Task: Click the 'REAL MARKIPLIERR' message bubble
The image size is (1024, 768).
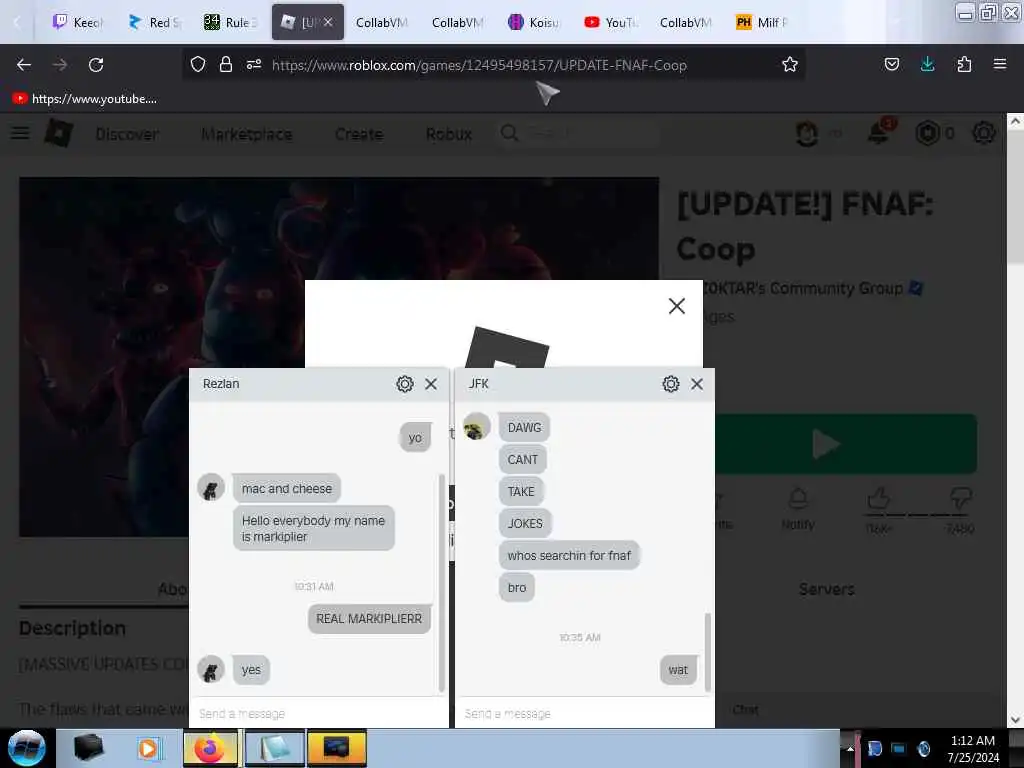Action: tap(369, 618)
